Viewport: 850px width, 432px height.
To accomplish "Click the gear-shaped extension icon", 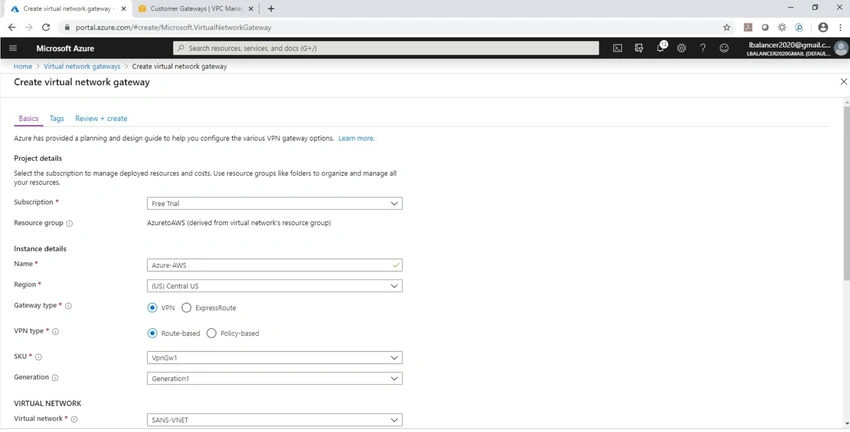I will 782,27.
